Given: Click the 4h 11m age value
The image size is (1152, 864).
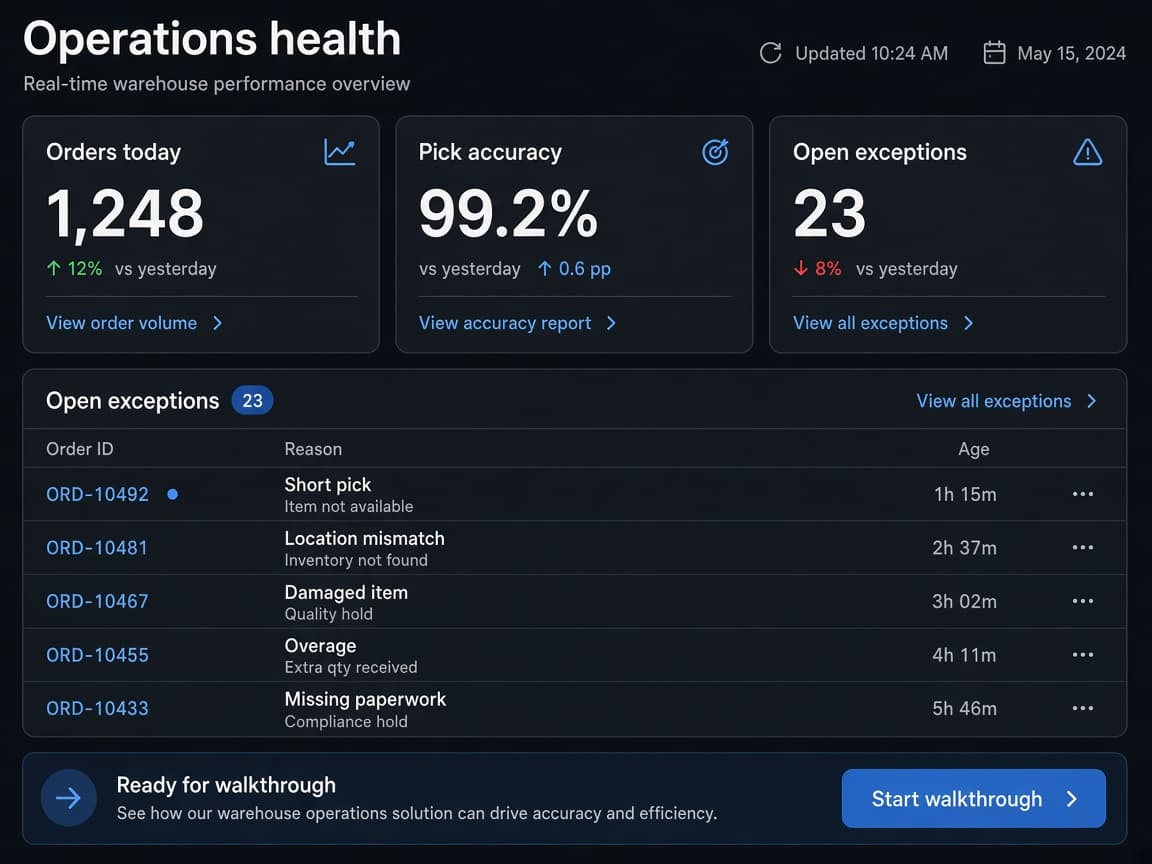Looking at the screenshot, I should pyautogui.click(x=965, y=655).
